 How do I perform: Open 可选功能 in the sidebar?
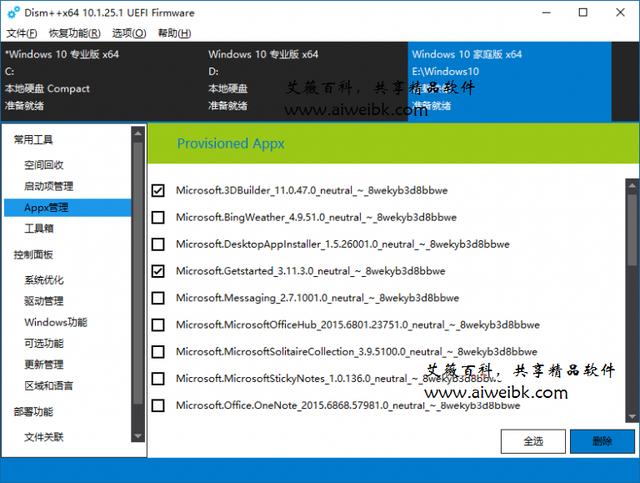pos(44,343)
